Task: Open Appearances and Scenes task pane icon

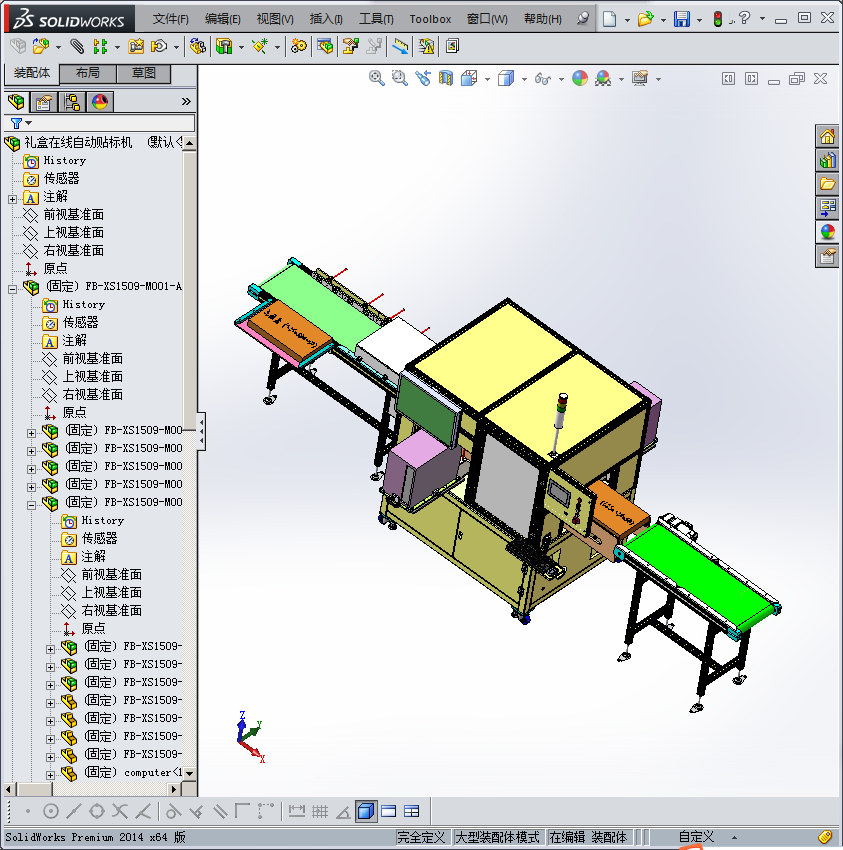Action: [827, 232]
